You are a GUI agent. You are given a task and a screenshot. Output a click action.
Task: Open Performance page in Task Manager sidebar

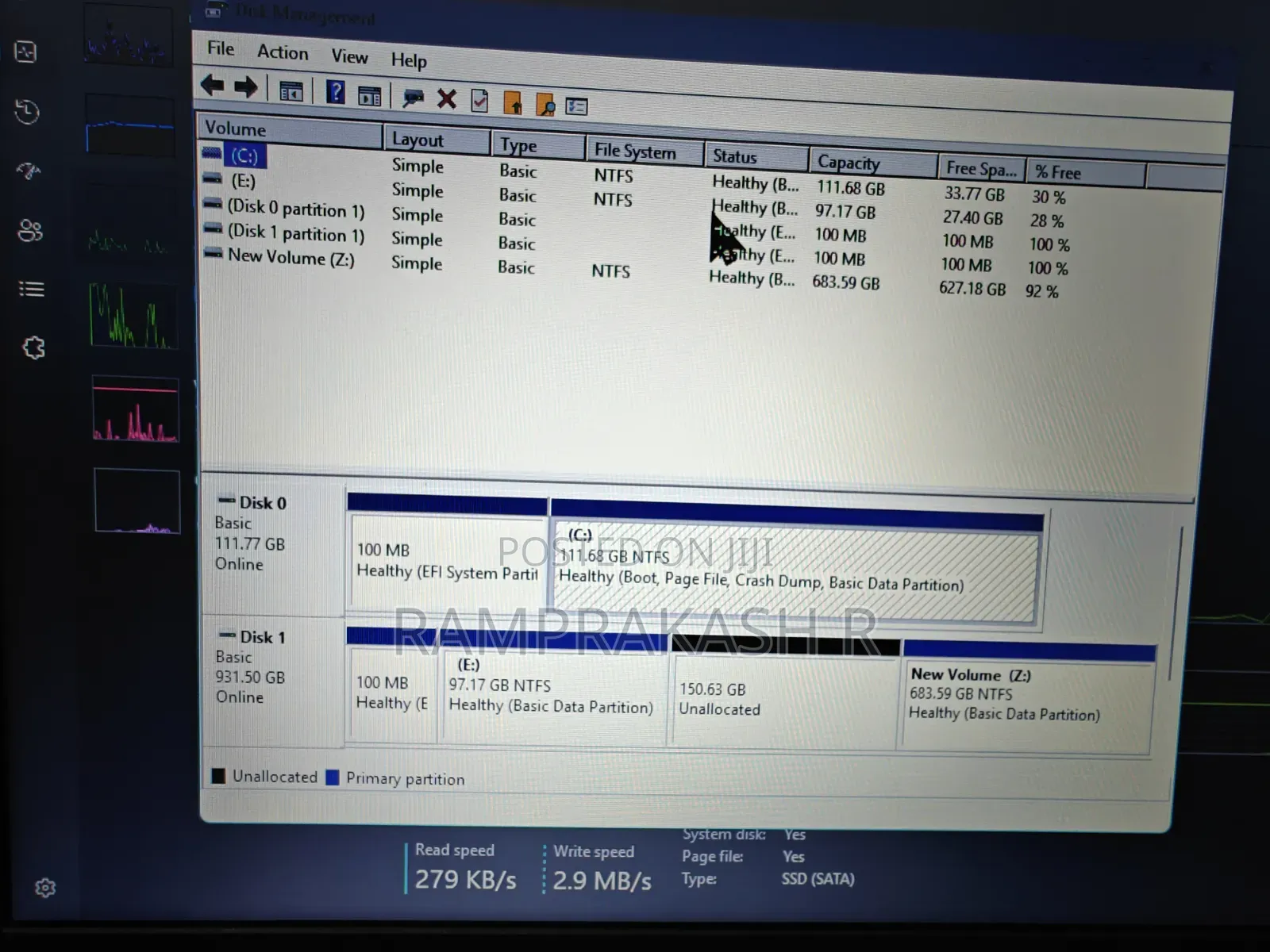(x=26, y=52)
